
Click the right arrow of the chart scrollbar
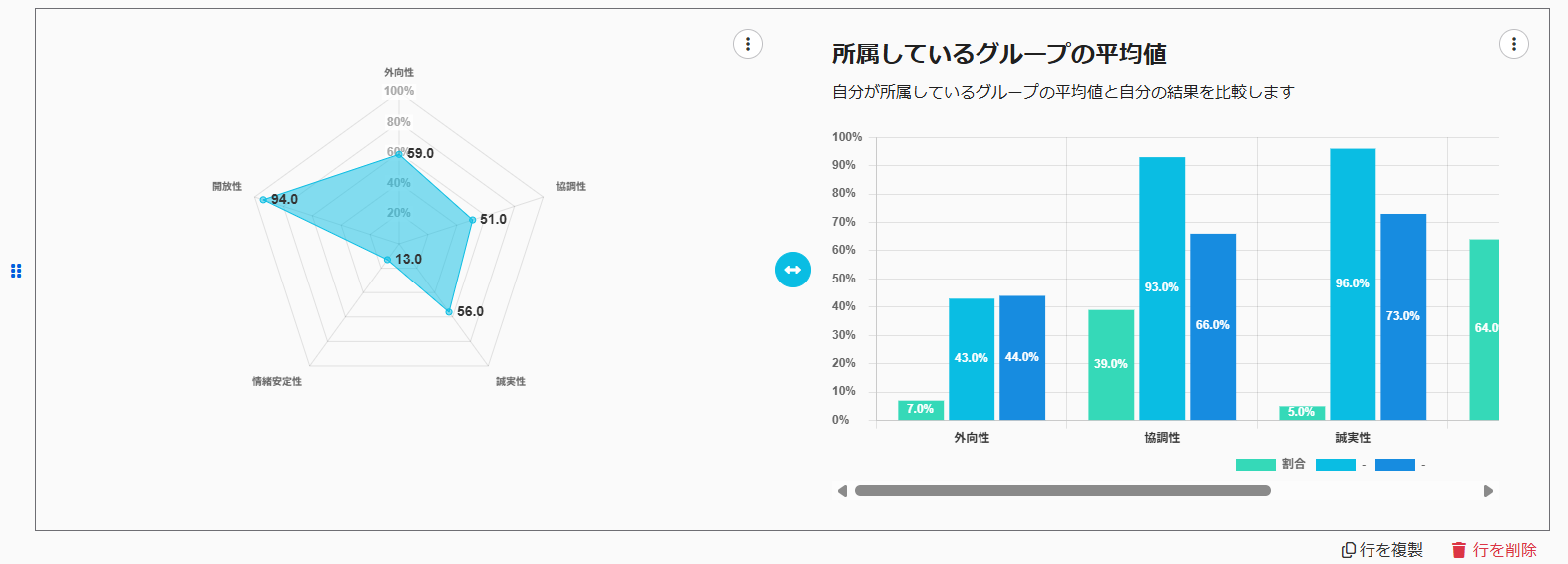click(1488, 491)
